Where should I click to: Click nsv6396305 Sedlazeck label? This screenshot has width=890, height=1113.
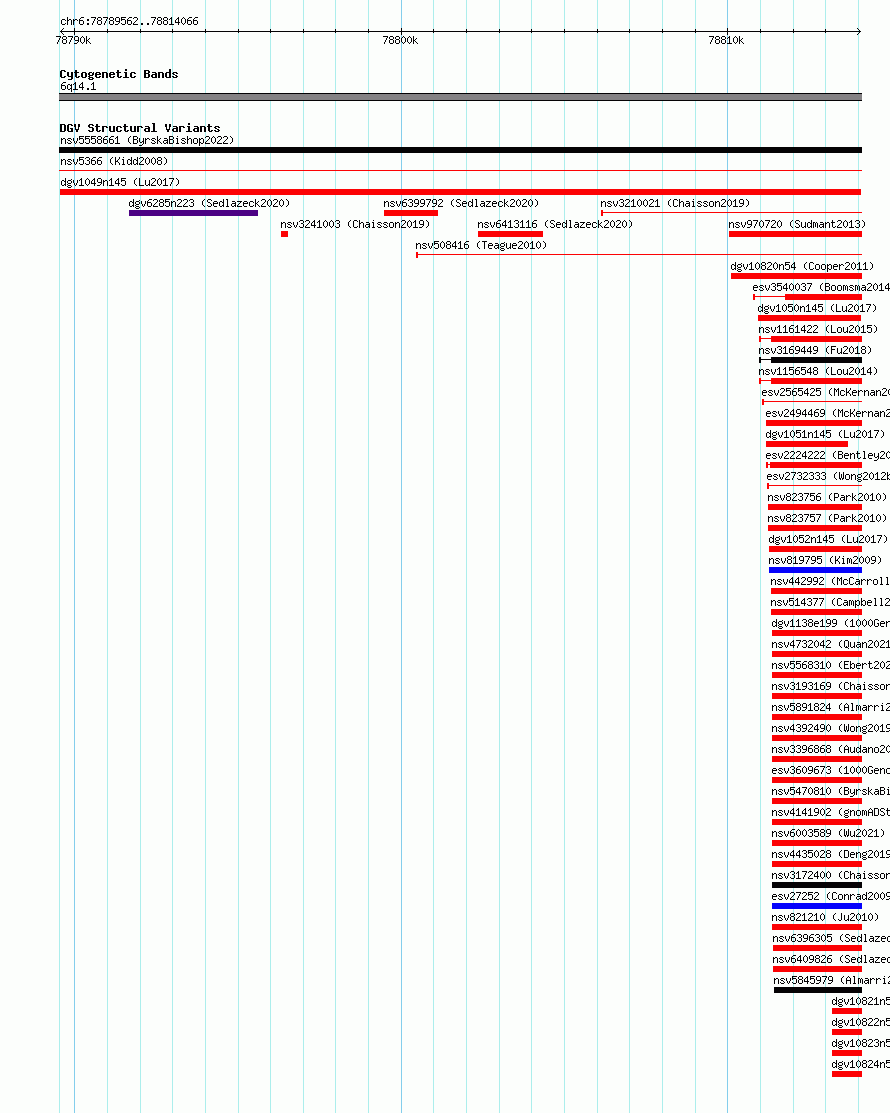(831, 938)
